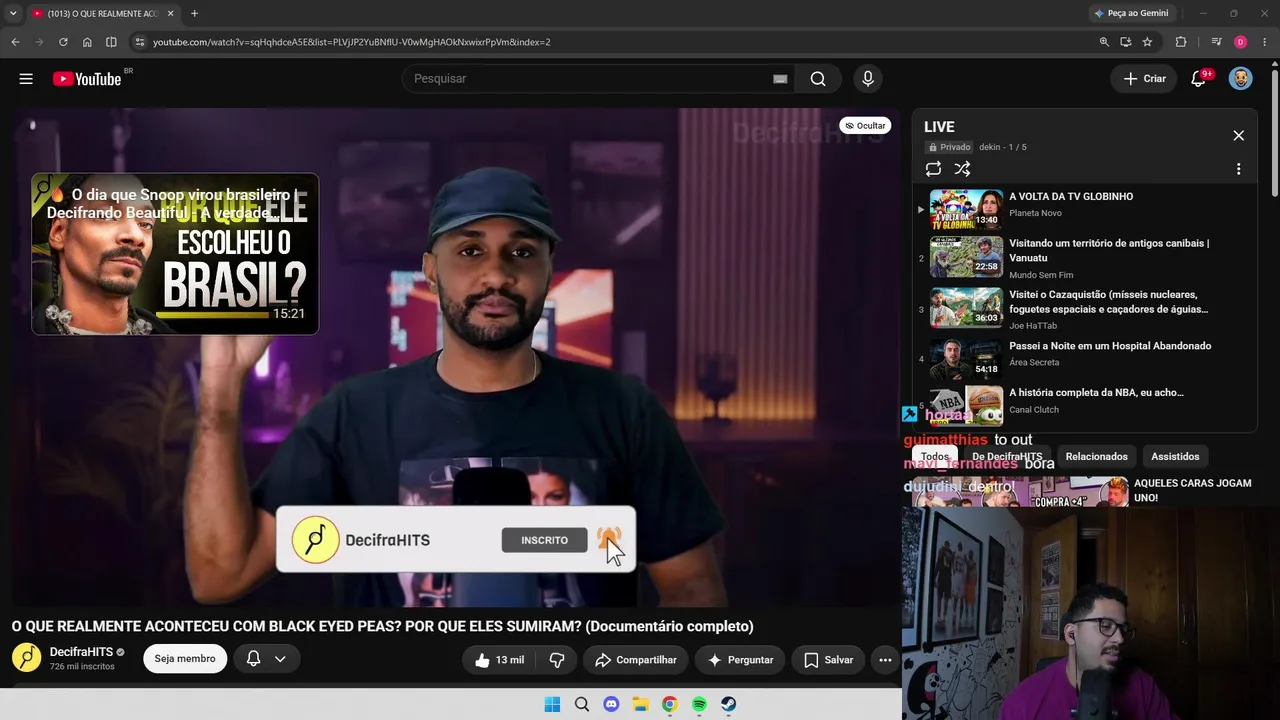The image size is (1280, 720).
Task: View site information in address bar
Action: click(139, 42)
